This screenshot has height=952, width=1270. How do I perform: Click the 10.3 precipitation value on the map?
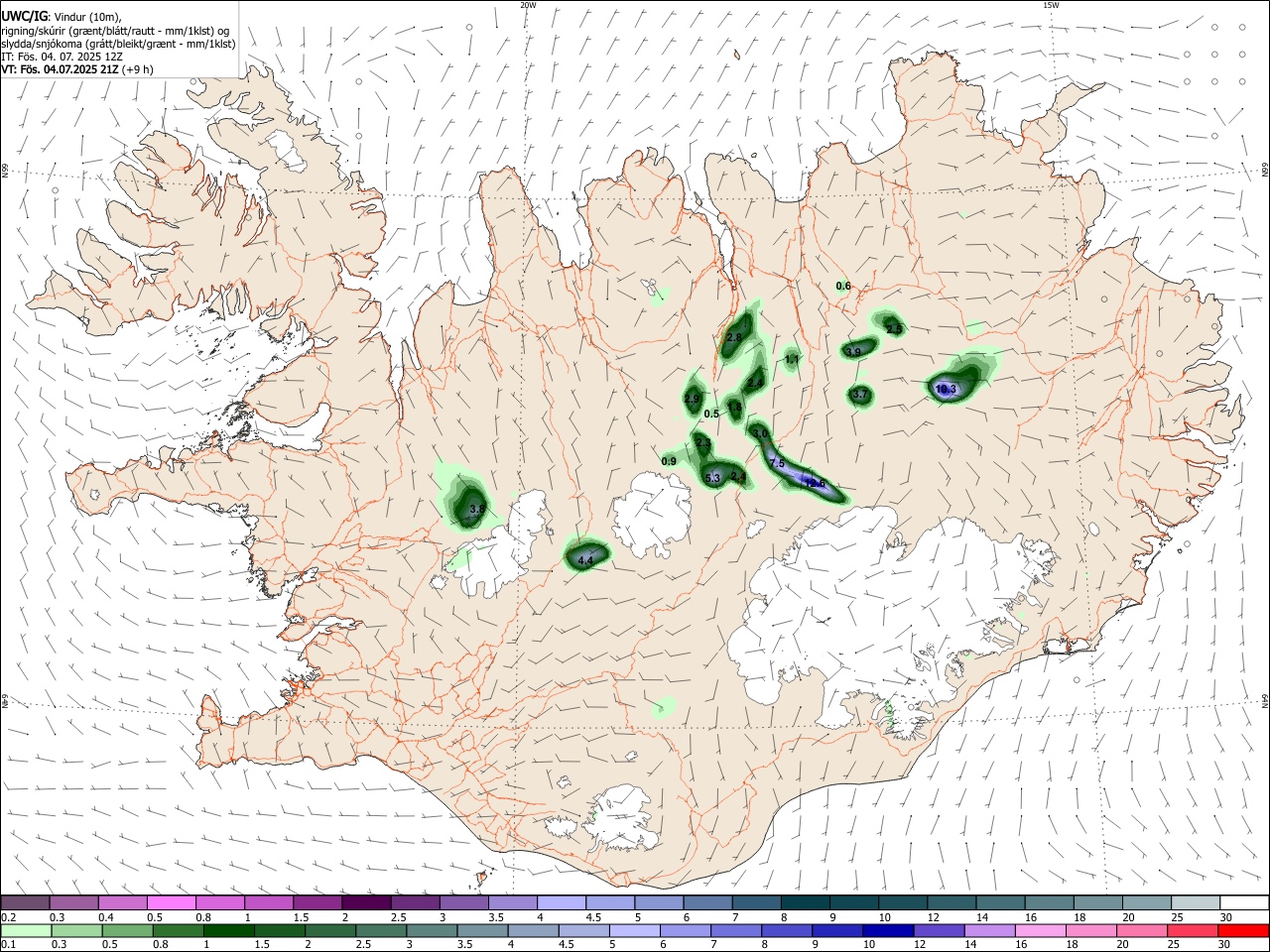[946, 390]
